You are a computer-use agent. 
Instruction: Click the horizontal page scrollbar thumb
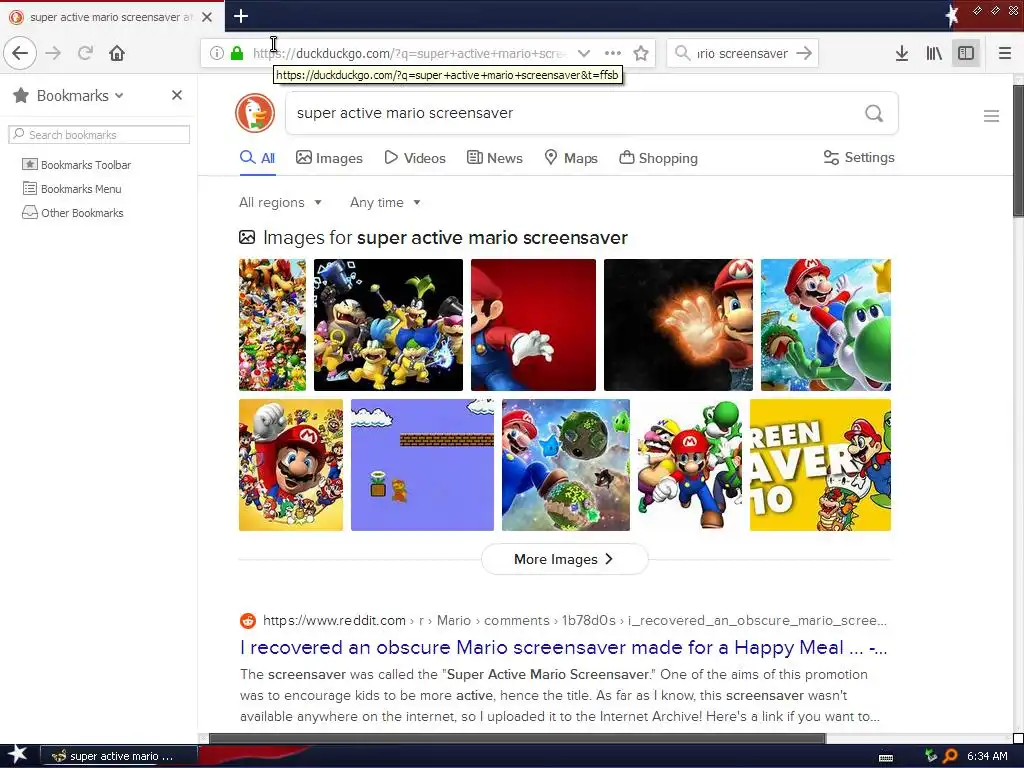(517, 739)
